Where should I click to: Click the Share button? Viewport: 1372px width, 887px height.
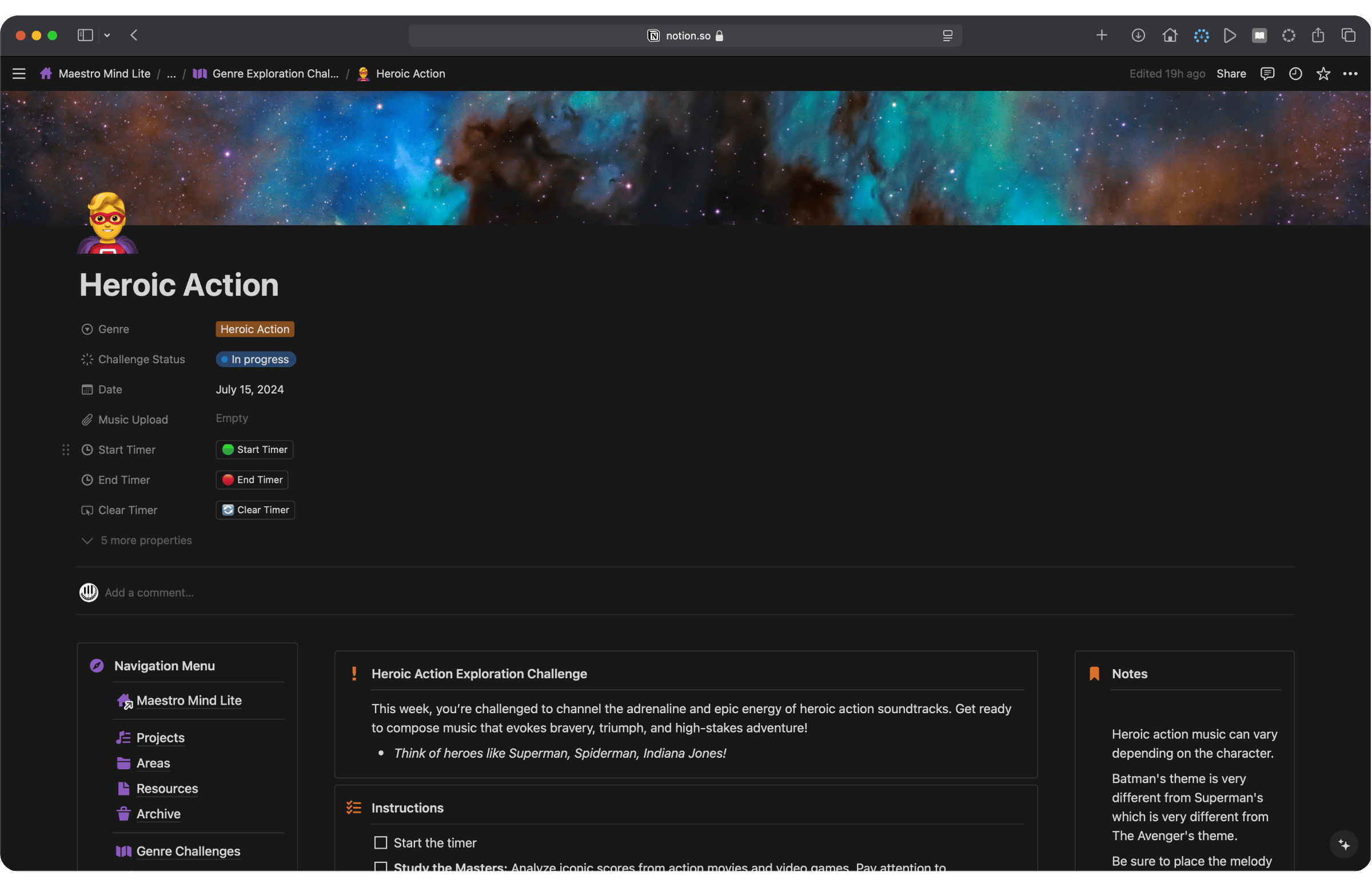tap(1231, 74)
